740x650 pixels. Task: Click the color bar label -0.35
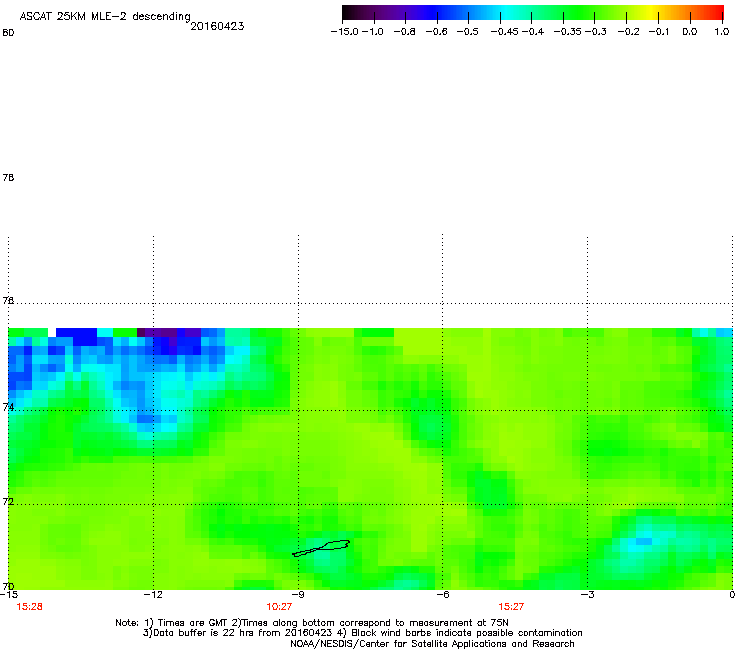pyautogui.click(x=568, y=32)
